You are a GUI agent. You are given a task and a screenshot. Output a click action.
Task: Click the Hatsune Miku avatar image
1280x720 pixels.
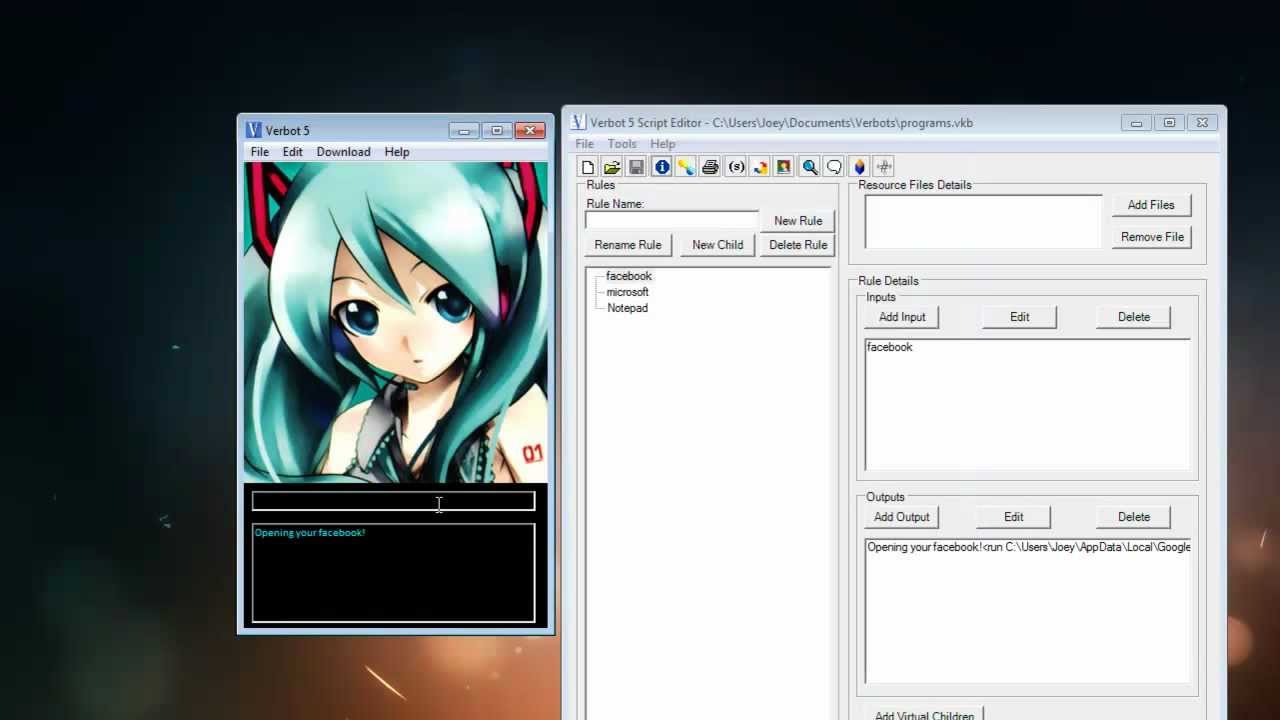tap(396, 322)
